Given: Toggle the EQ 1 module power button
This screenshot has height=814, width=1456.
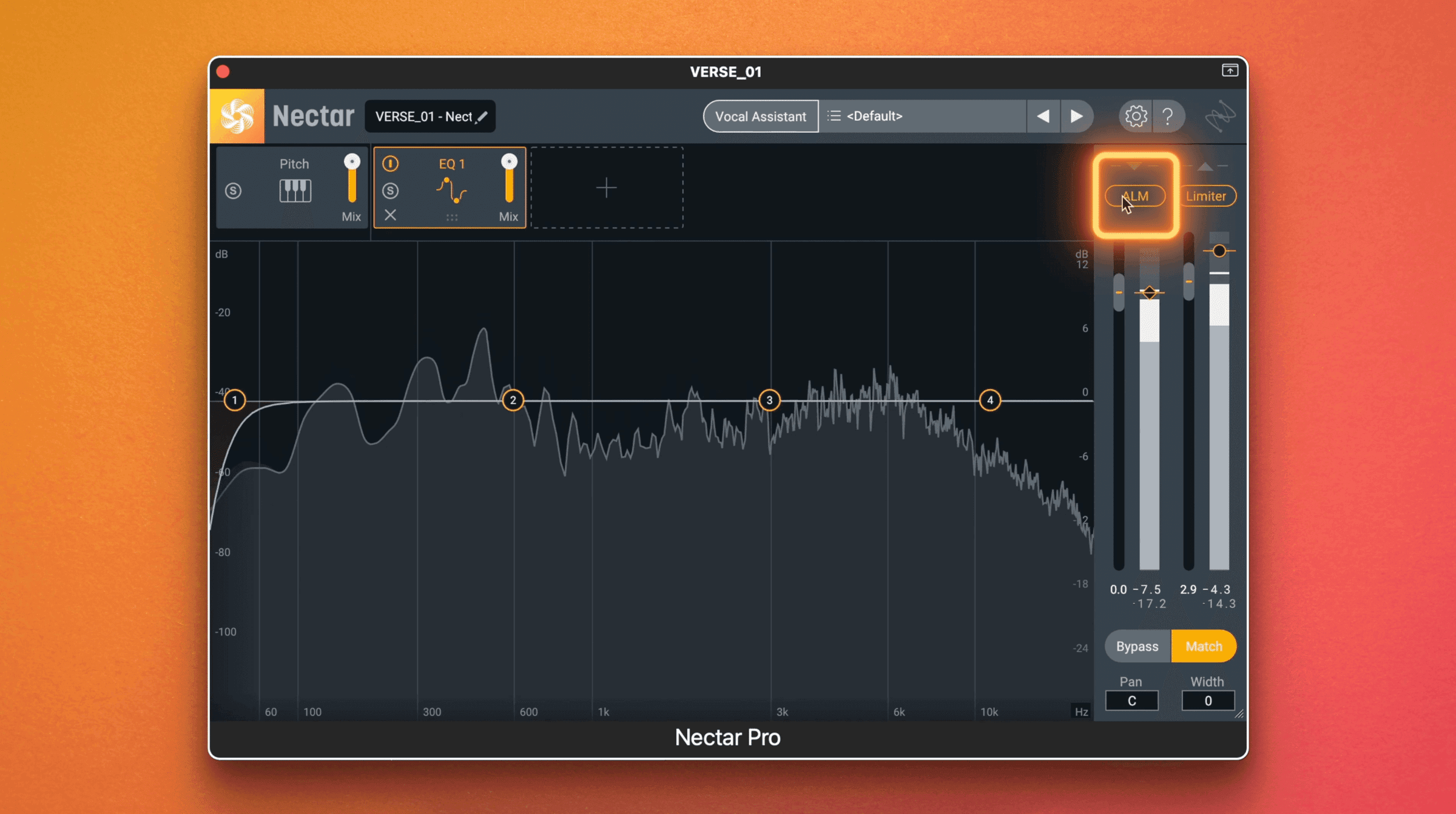Looking at the screenshot, I should [x=391, y=164].
